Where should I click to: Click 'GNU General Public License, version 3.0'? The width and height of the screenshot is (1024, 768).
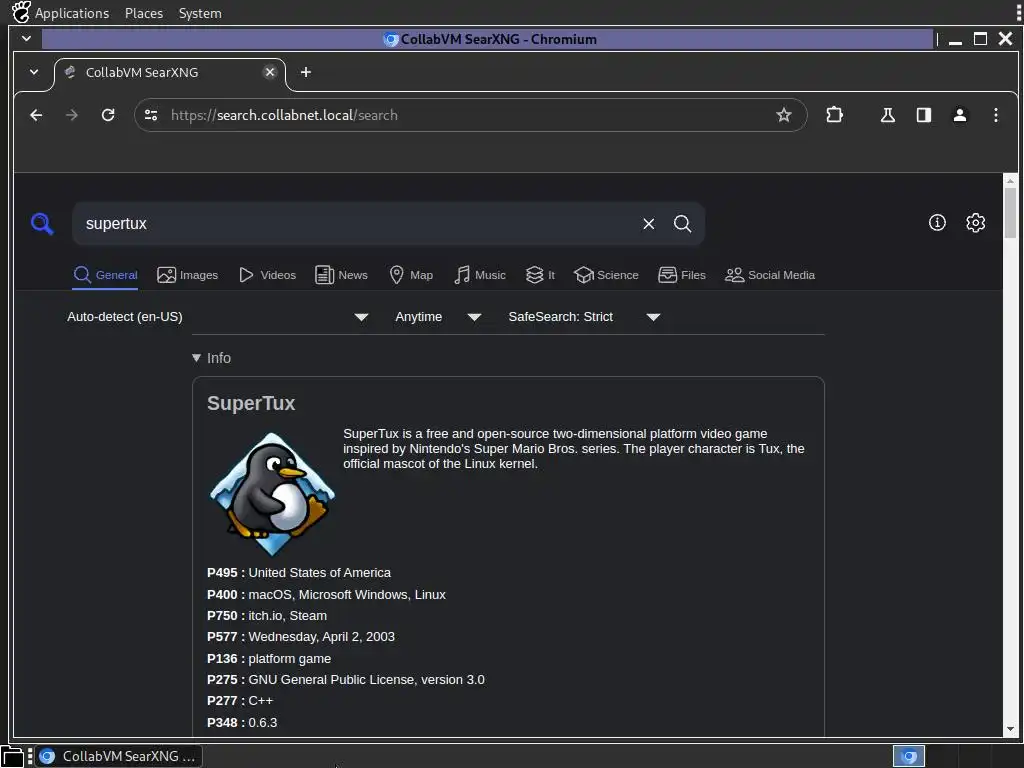click(366, 680)
